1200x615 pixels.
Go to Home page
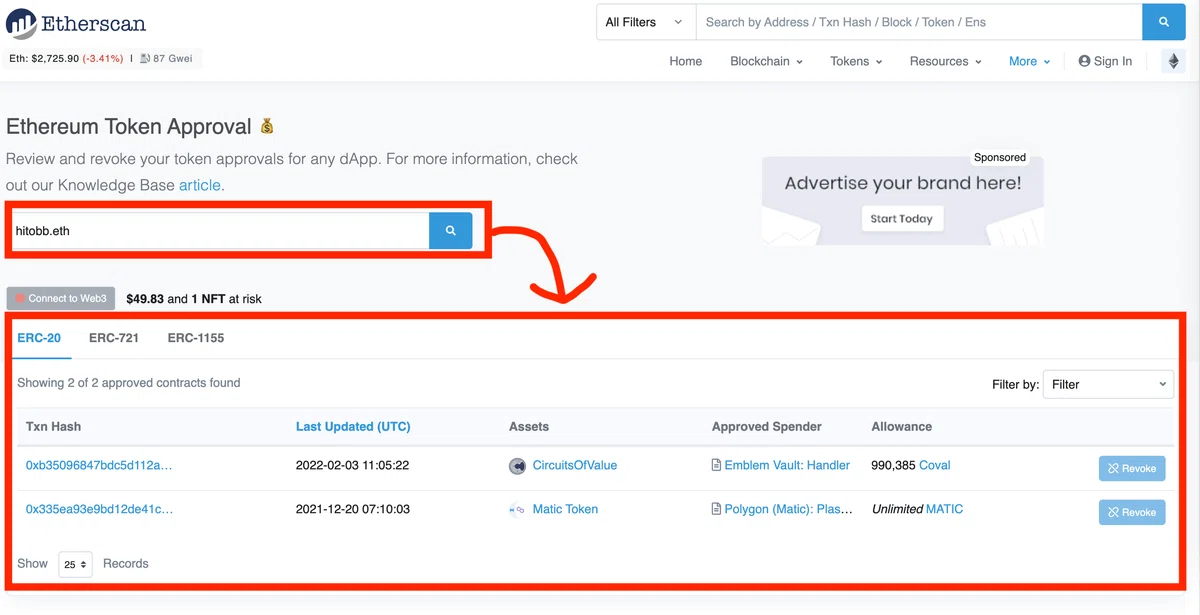pos(686,61)
